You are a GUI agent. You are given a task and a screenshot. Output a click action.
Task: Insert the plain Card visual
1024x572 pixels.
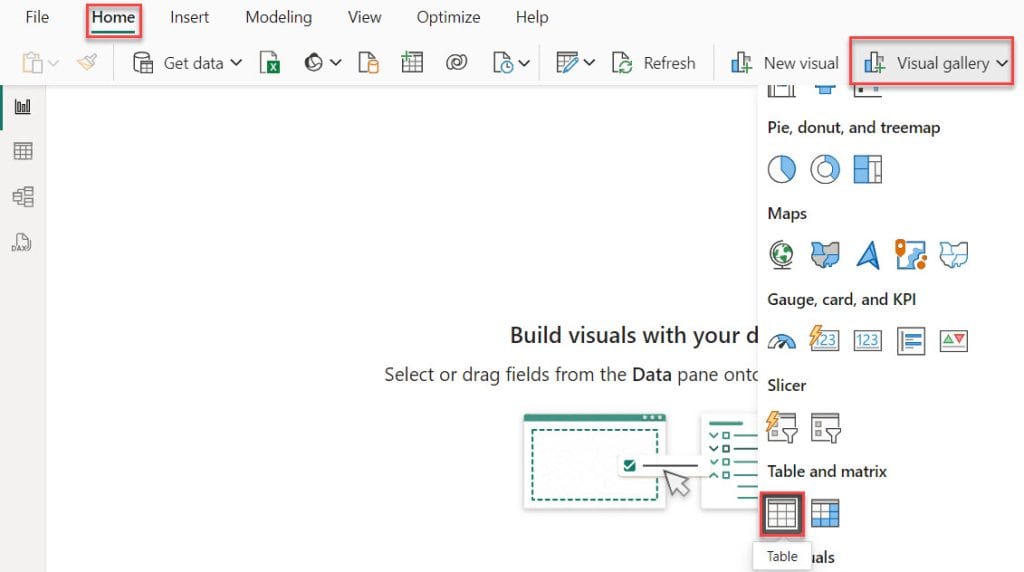click(868, 340)
